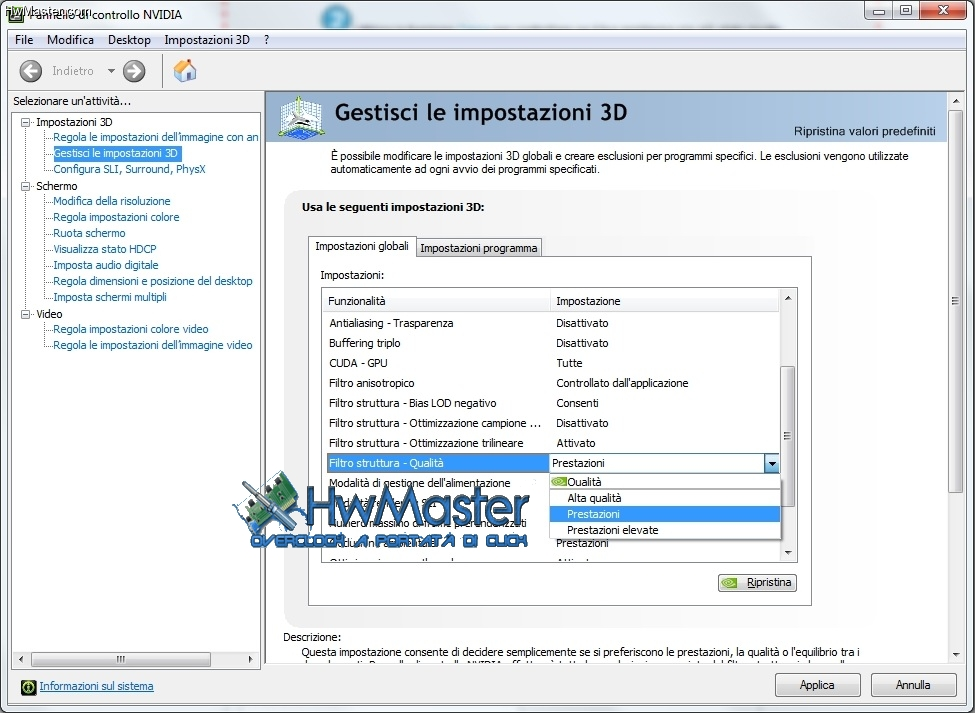Screen dimensions: 975x713
Task: Select the Buffering triplo row
Action: [x=552, y=343]
